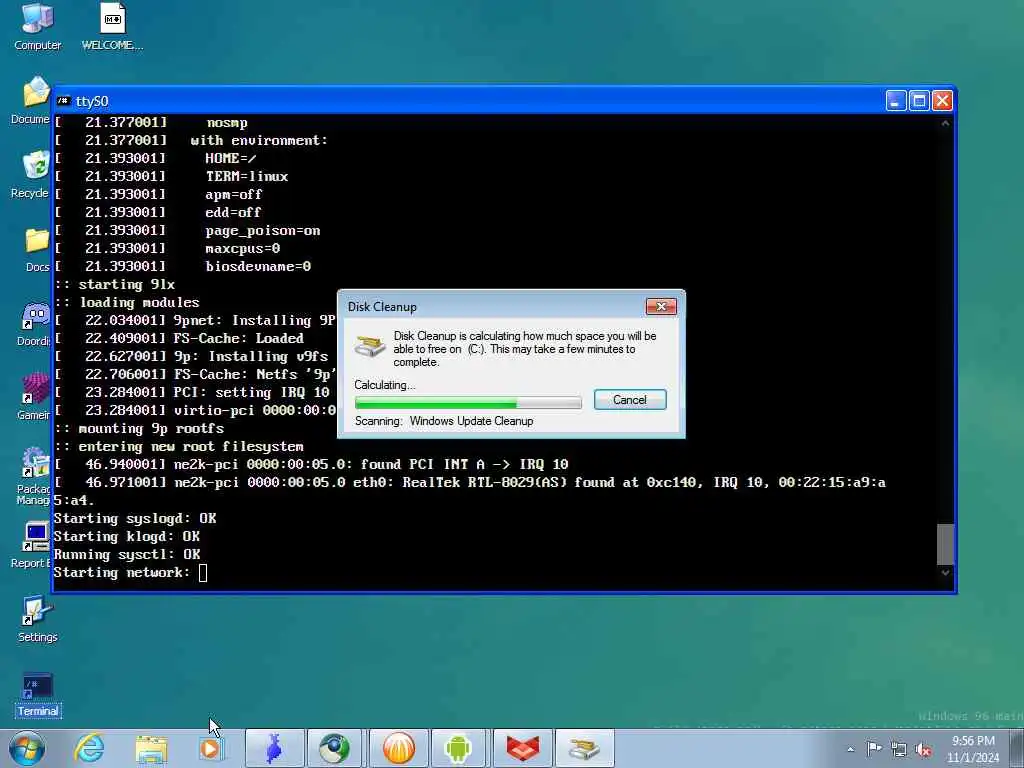The height and width of the screenshot is (768, 1024).
Task: Click the muted volume tray icon
Action: coord(923,750)
